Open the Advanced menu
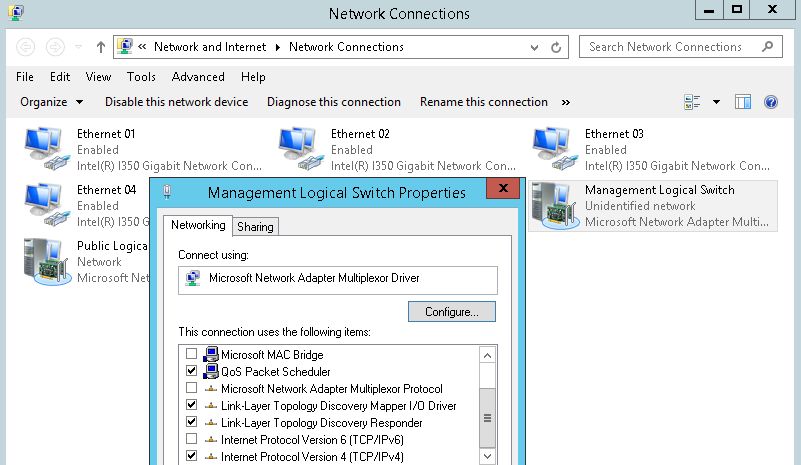The height and width of the screenshot is (465, 801). [198, 77]
